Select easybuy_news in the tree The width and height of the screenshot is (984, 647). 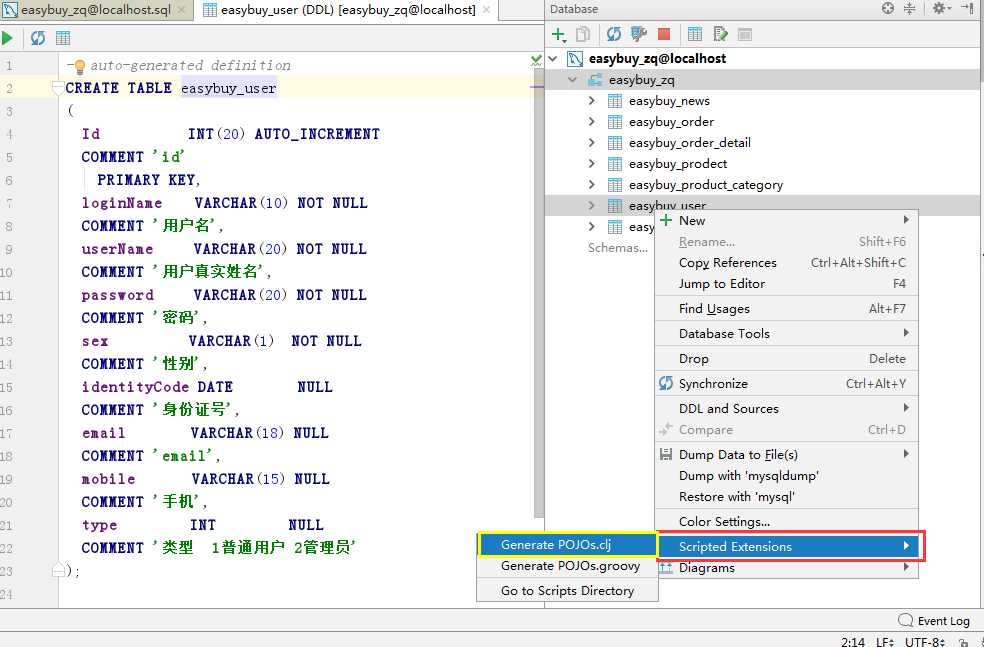pos(669,101)
